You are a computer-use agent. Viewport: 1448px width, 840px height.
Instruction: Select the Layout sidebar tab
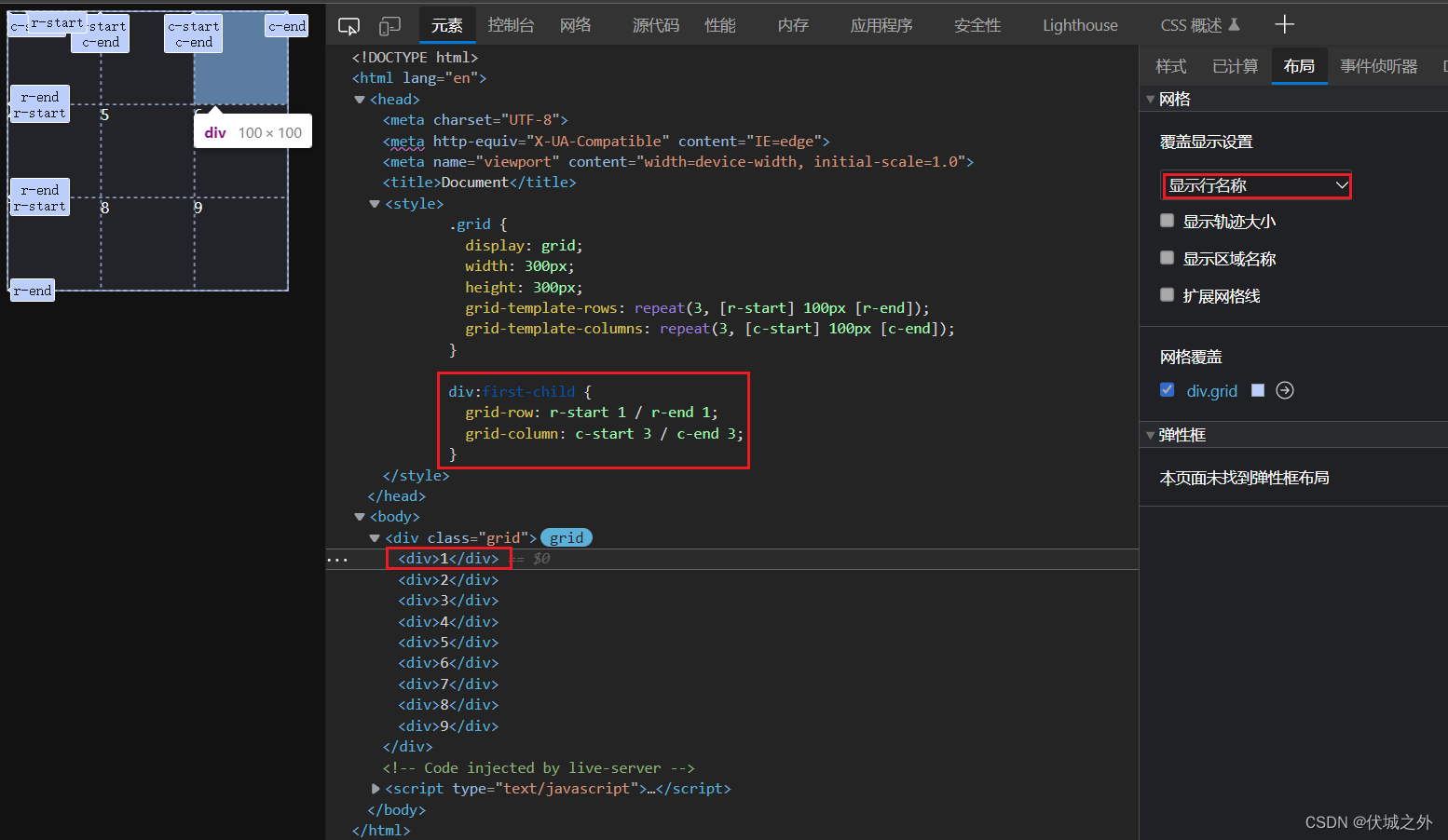click(1299, 66)
